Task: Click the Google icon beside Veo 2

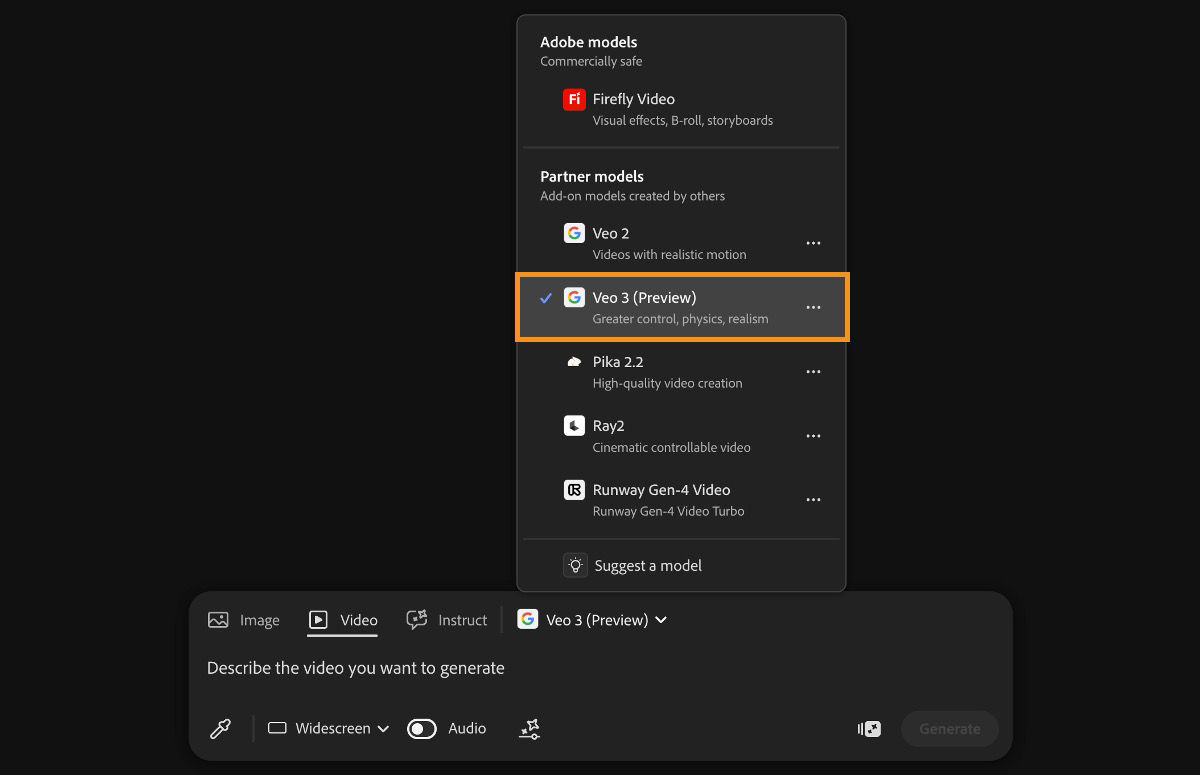Action: (574, 233)
